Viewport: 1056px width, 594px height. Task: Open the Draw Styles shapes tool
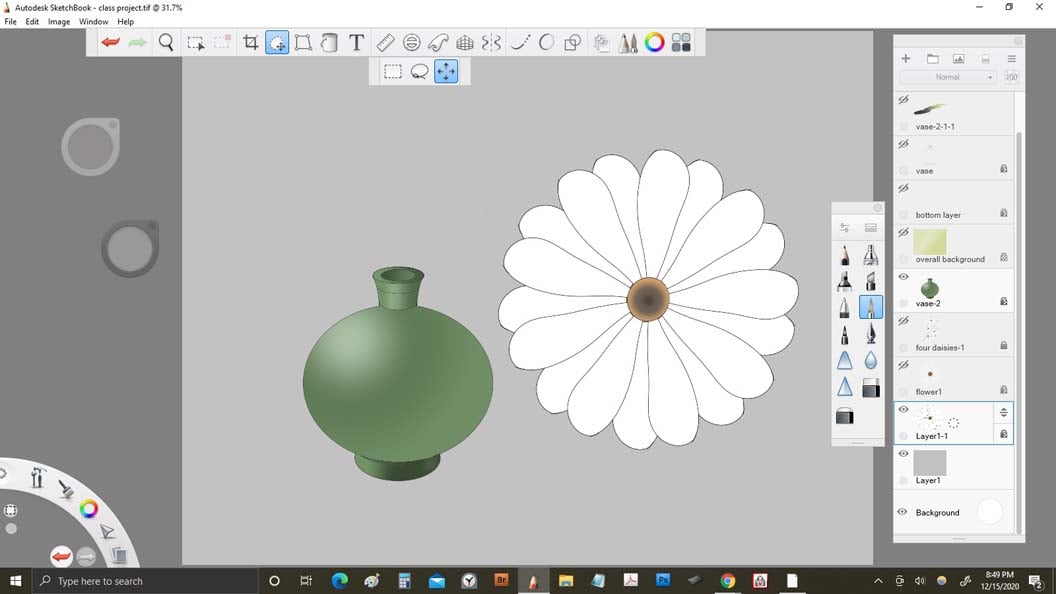572,42
